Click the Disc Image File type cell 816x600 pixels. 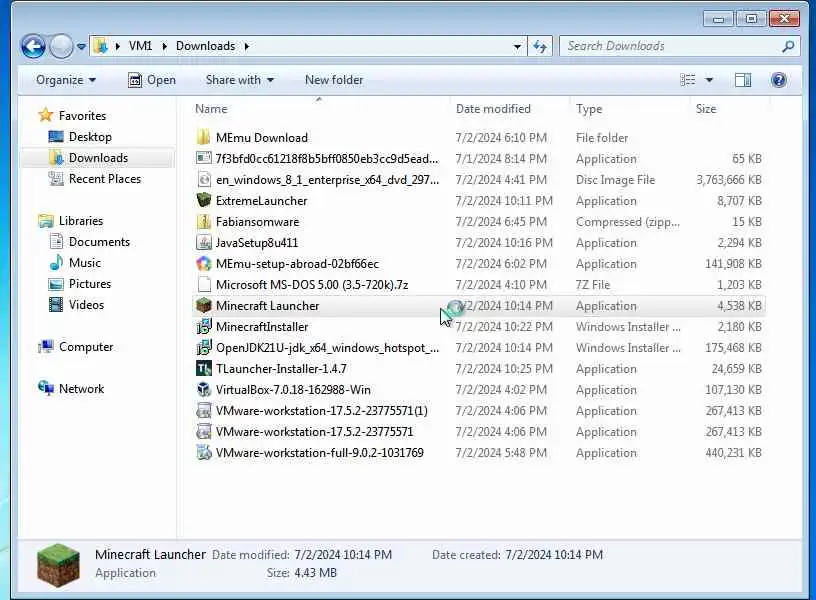tap(615, 180)
